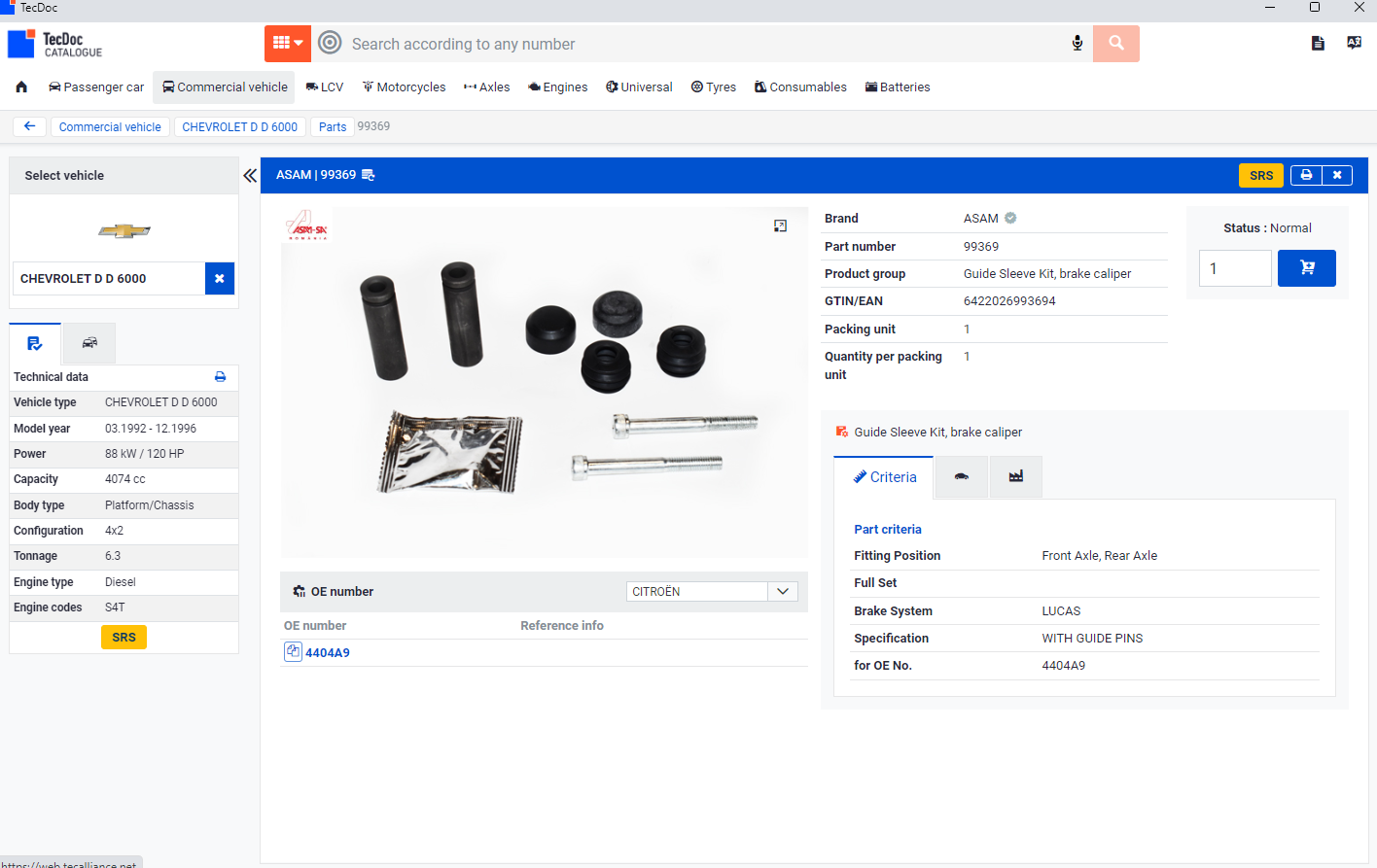Click the magnifier search button

[1116, 44]
